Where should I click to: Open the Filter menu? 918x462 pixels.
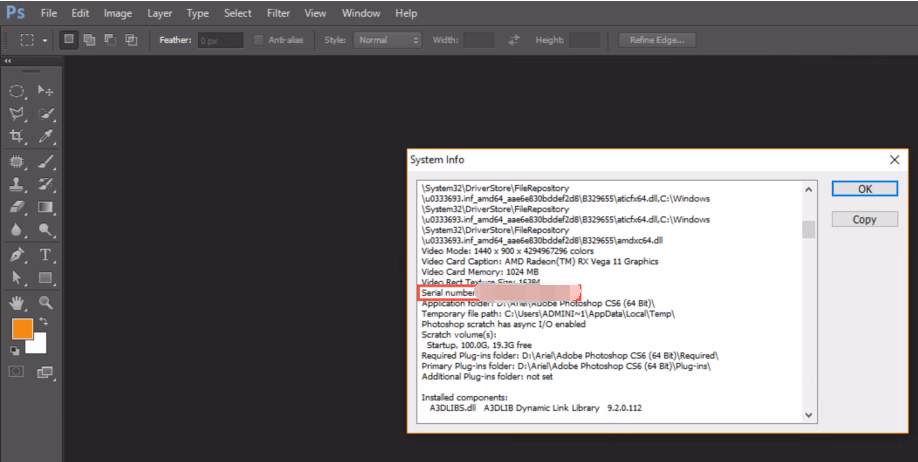(279, 14)
